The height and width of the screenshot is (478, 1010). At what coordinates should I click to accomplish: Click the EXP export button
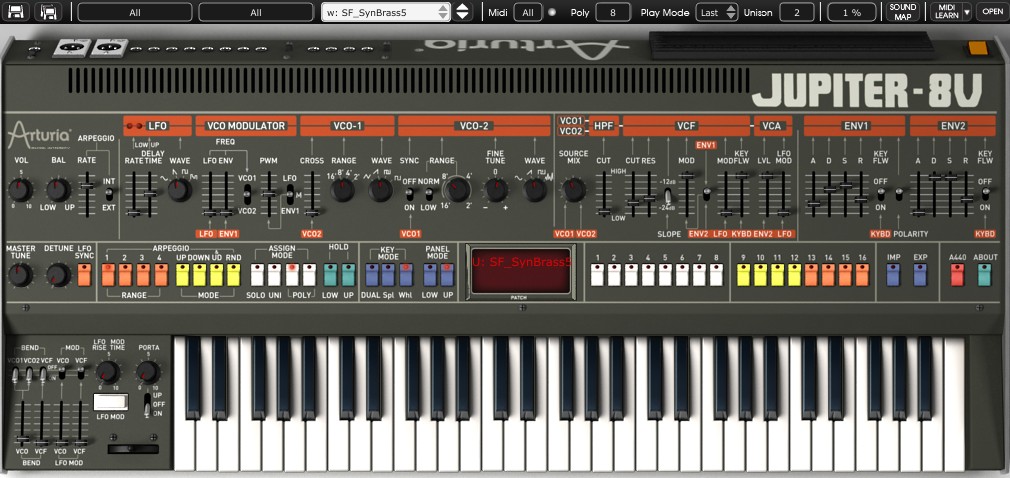coord(920,274)
